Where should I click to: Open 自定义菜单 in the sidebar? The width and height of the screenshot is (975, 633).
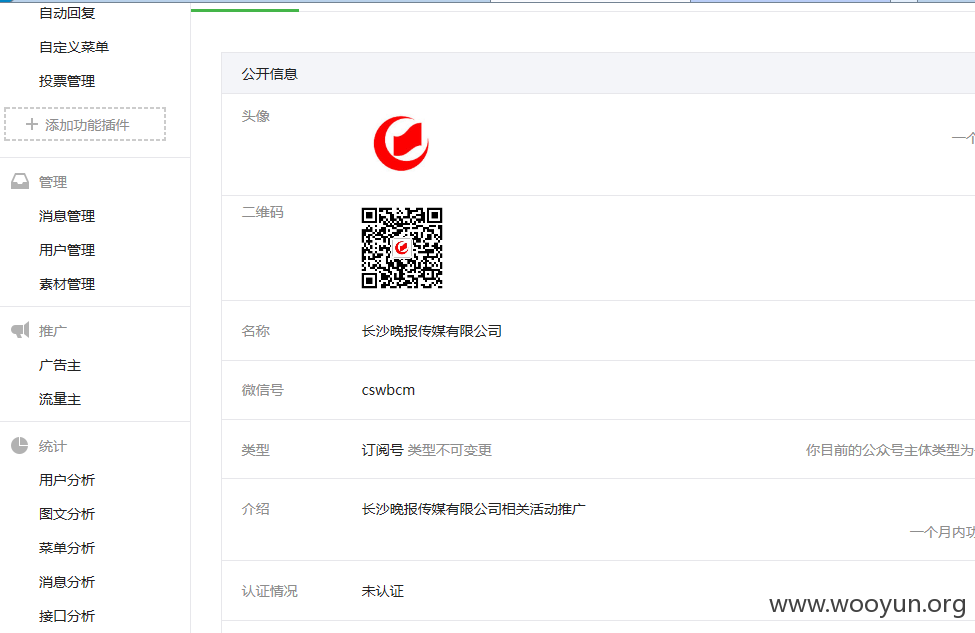tap(73, 47)
